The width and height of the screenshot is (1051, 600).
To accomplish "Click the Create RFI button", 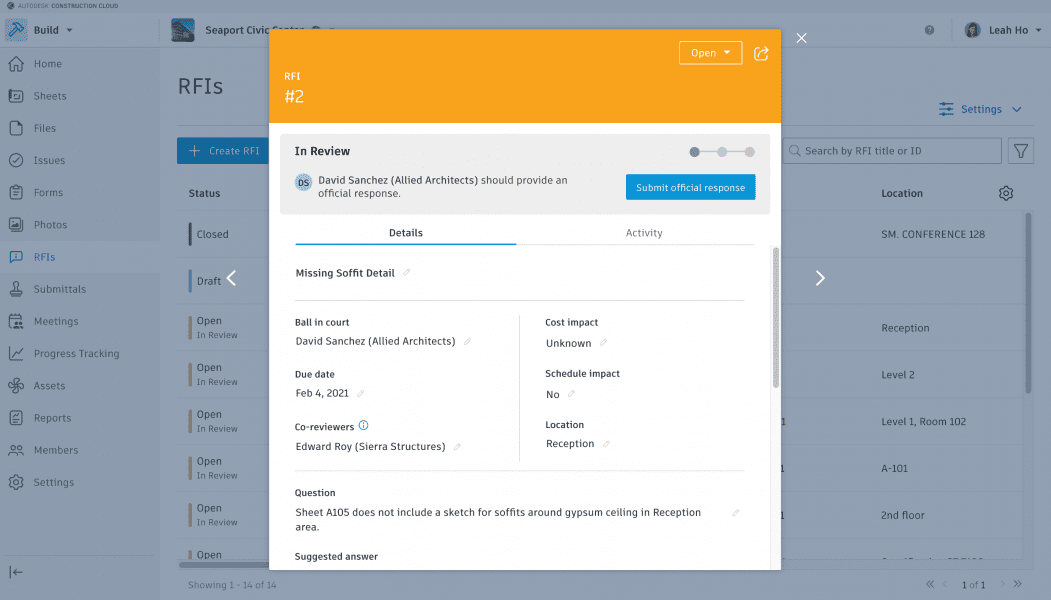I will tap(223, 151).
